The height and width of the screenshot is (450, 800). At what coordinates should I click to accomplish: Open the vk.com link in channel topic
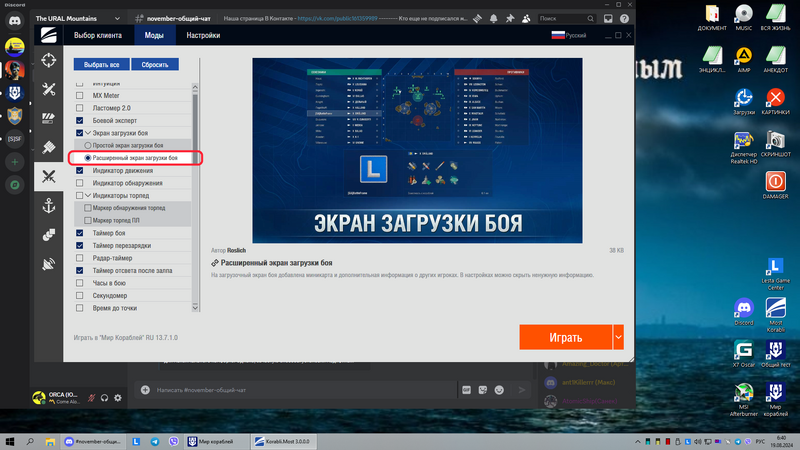(x=337, y=18)
